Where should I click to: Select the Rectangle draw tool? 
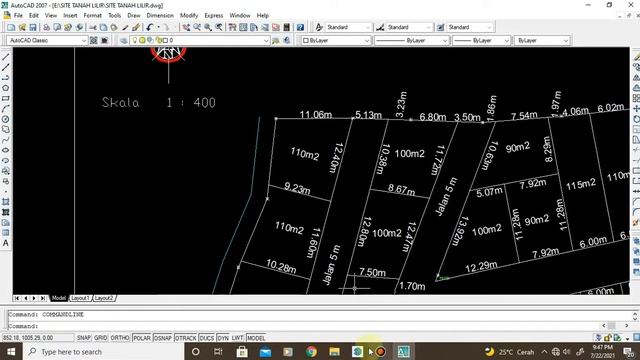[x=6, y=98]
